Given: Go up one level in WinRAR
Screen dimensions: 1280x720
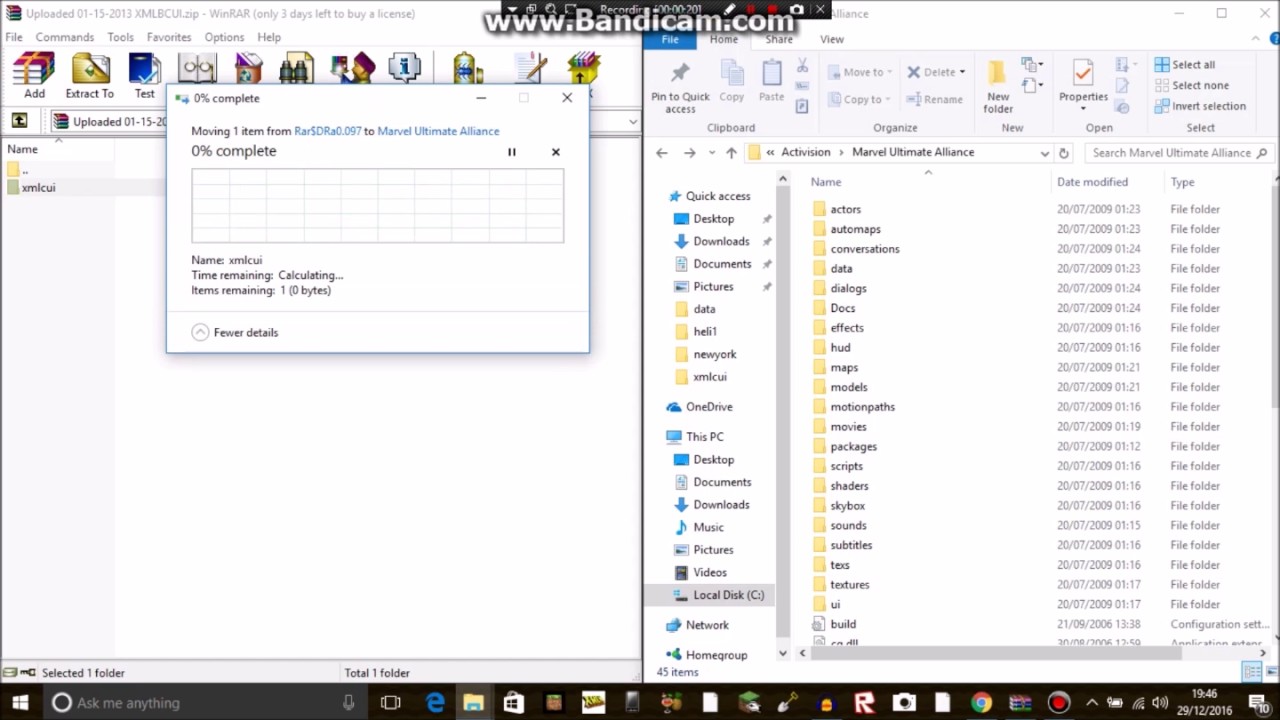Looking at the screenshot, I should tap(19, 121).
